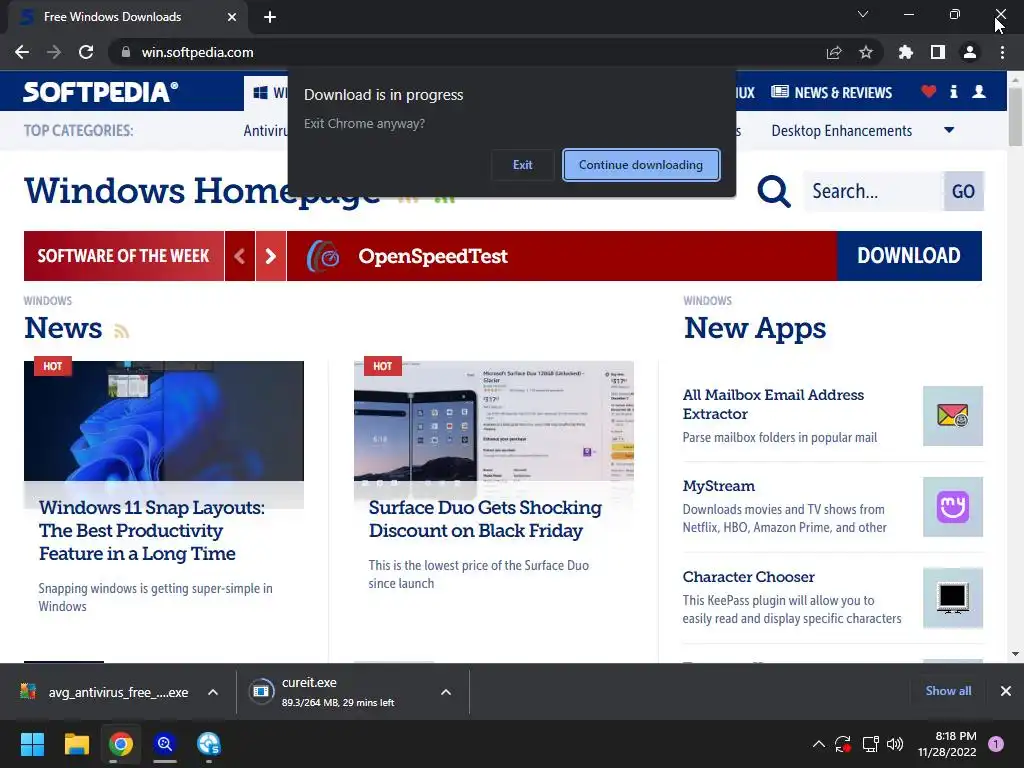The height and width of the screenshot is (768, 1024).
Task: Click Show all downloads
Action: tap(948, 691)
